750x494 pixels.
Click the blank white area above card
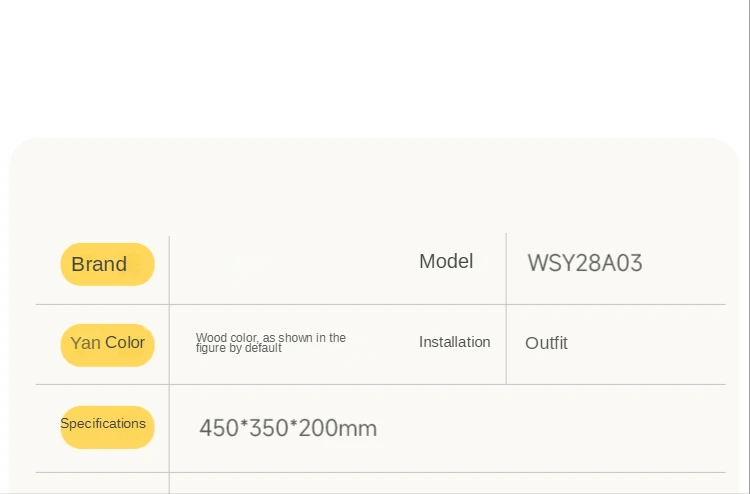[x=373, y=67]
